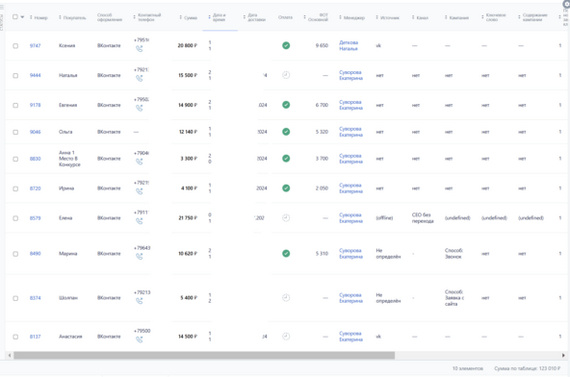Viewport: 570px width, 377px height.
Task: Click 'Способ: Заявка с сайта' campaign cell
Action: [454, 298]
